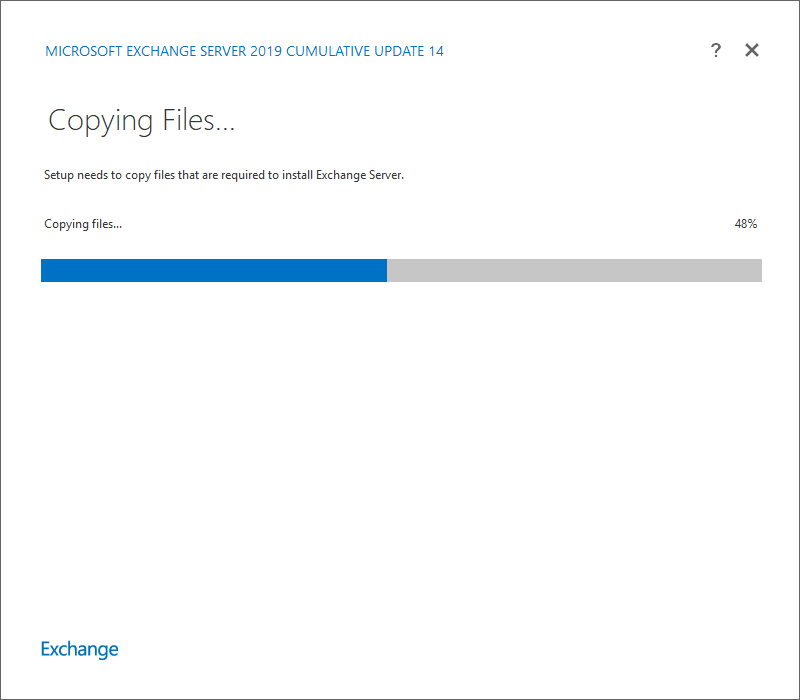800x700 pixels.
Task: Click the 48% progress percentage label
Action: 745,224
